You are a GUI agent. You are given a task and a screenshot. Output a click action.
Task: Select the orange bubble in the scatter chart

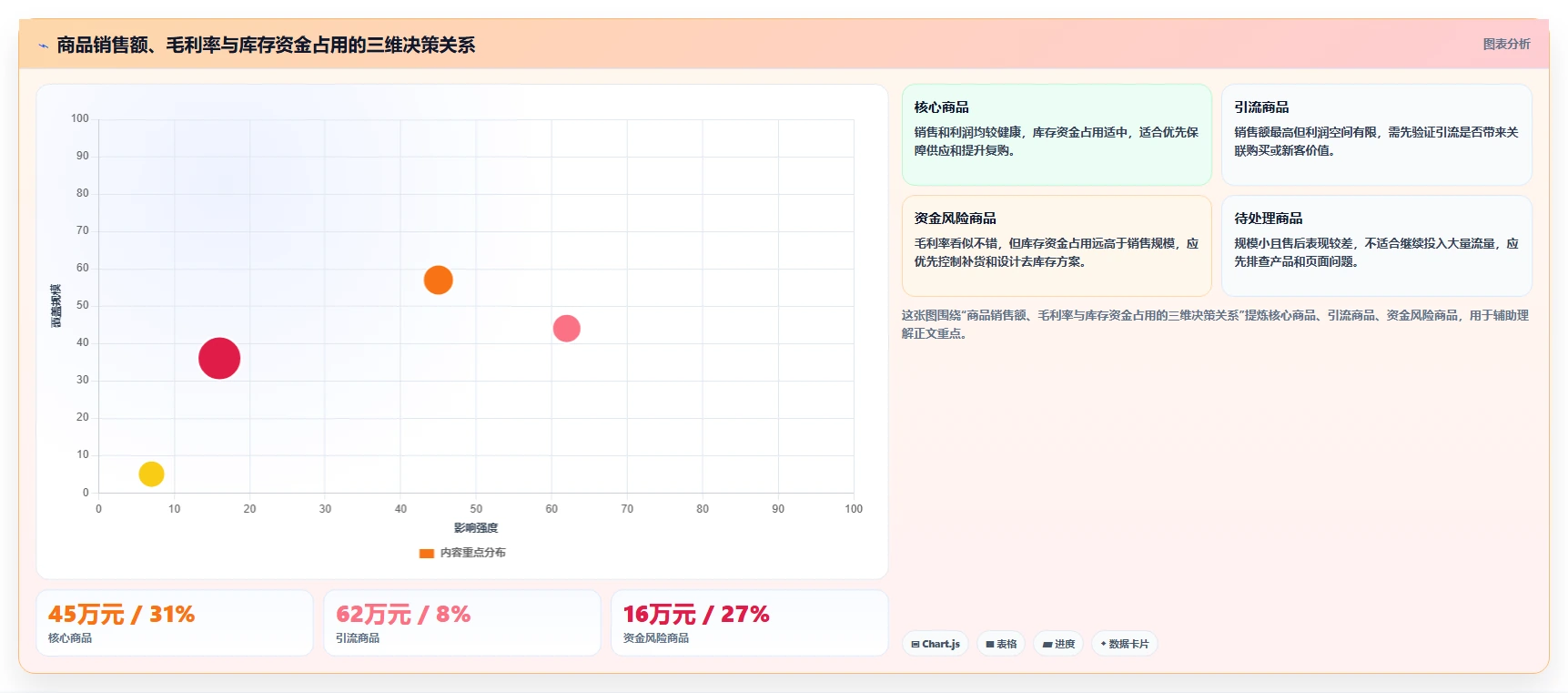(x=438, y=280)
